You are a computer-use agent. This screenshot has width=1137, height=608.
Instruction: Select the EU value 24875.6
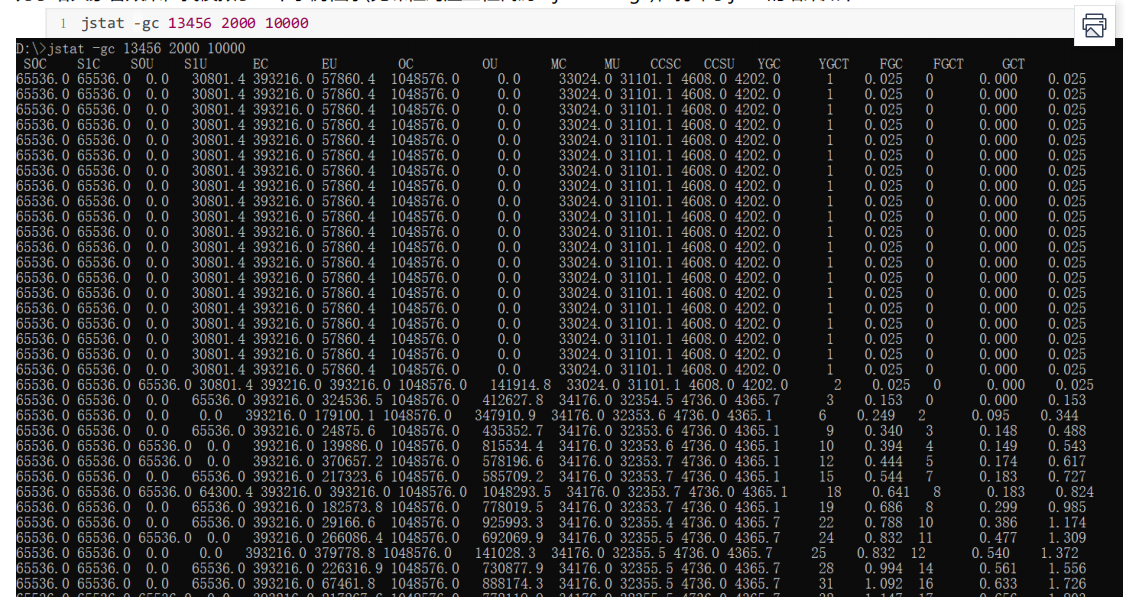tap(349, 431)
